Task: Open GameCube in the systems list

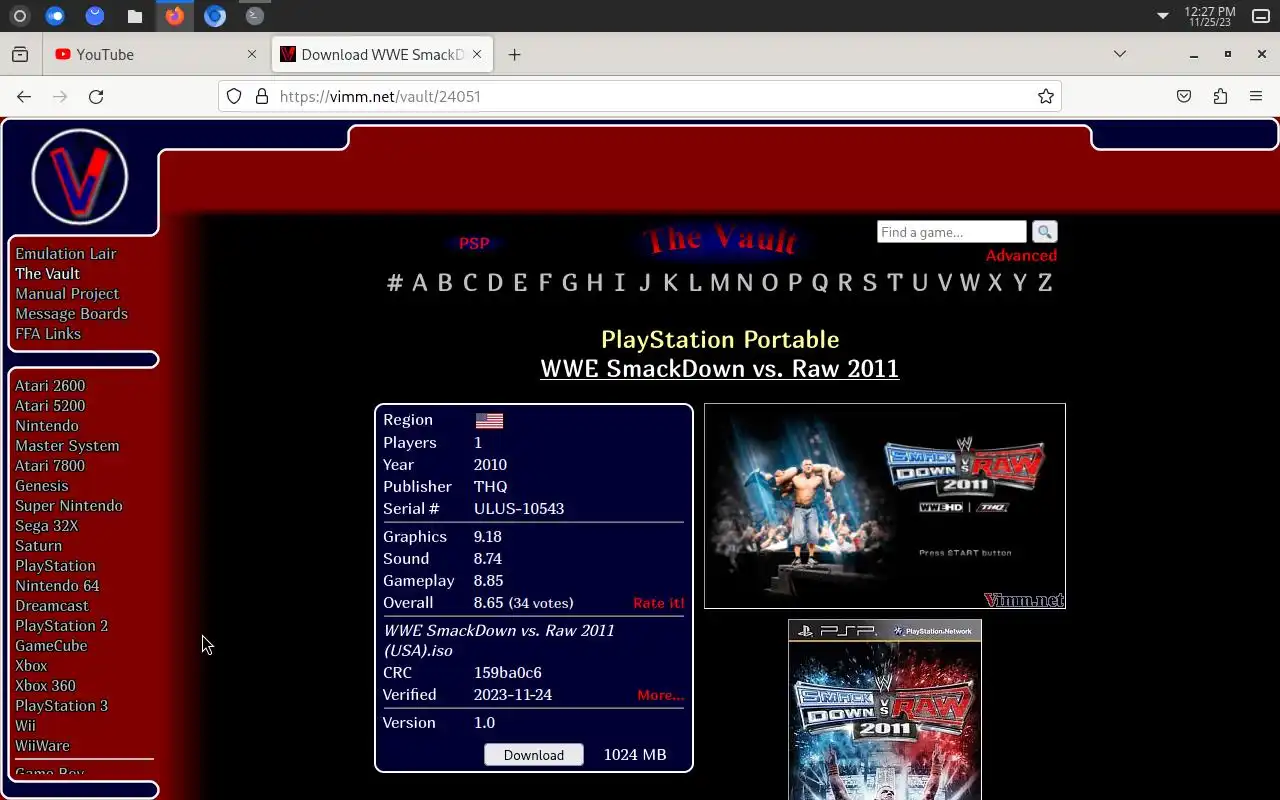Action: click(51, 646)
